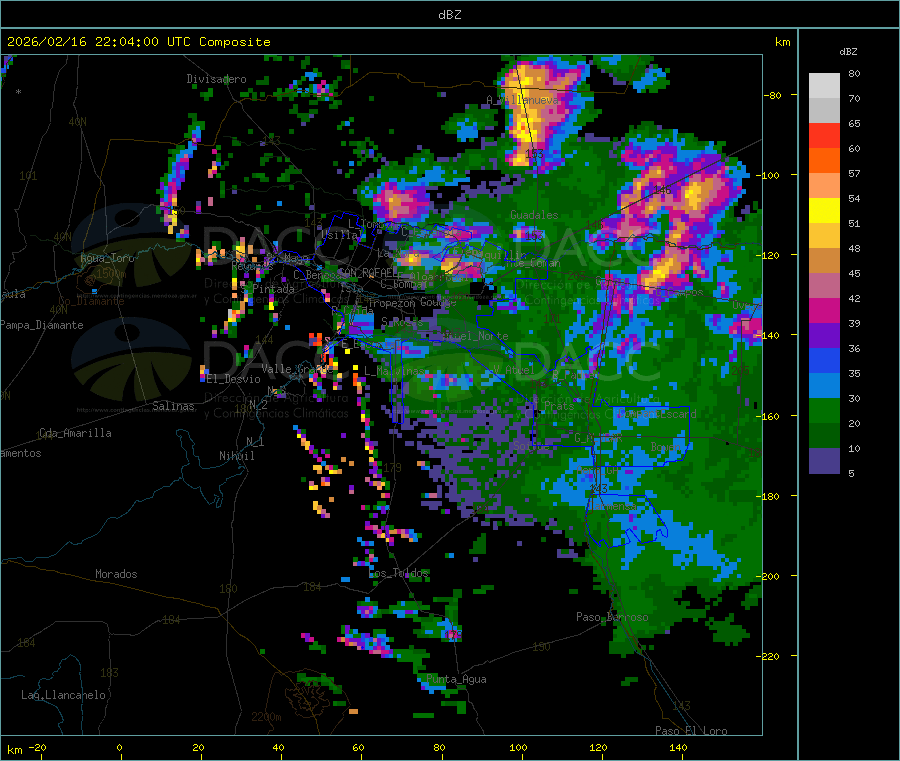Click the Tropezon Goudge place label

[412, 303]
